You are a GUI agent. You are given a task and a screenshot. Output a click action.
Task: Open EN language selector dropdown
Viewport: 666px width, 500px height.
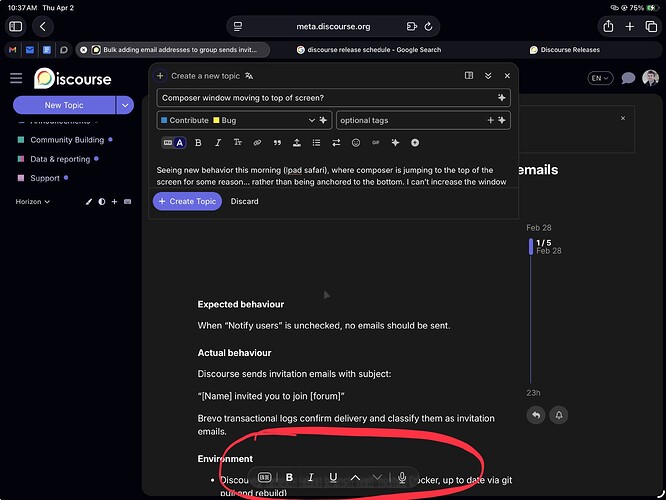click(x=600, y=78)
